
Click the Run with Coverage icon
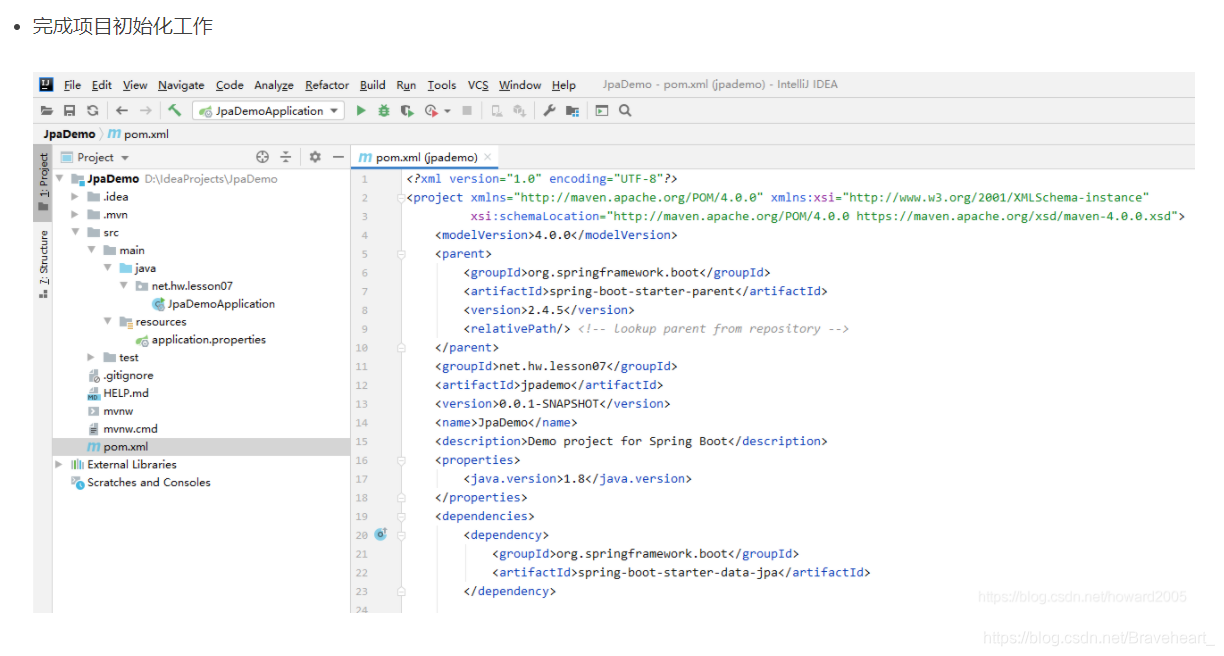[x=407, y=111]
